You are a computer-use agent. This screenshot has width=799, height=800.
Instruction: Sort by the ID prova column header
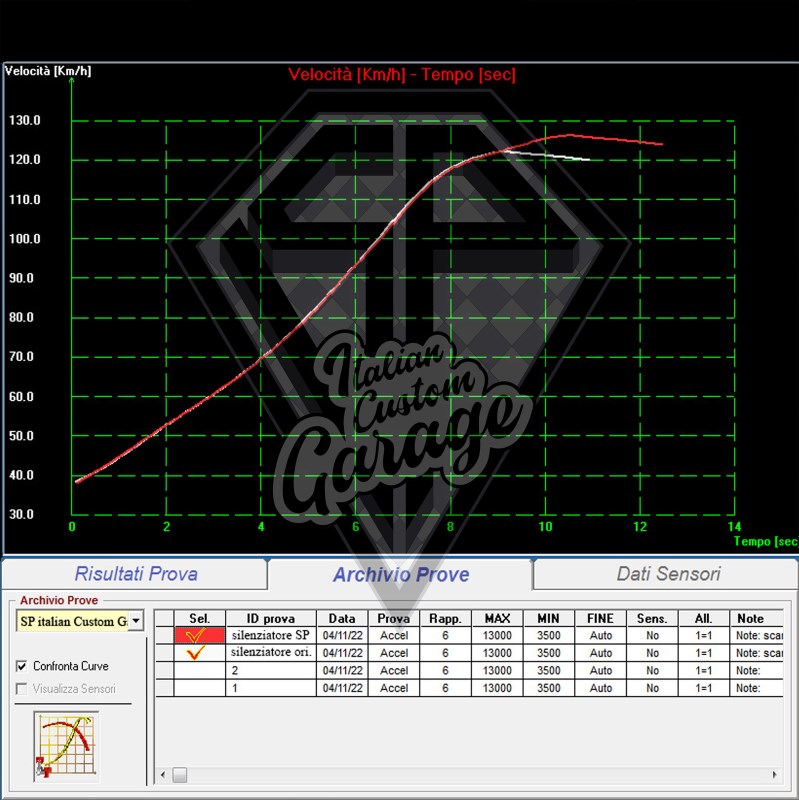(x=271, y=618)
